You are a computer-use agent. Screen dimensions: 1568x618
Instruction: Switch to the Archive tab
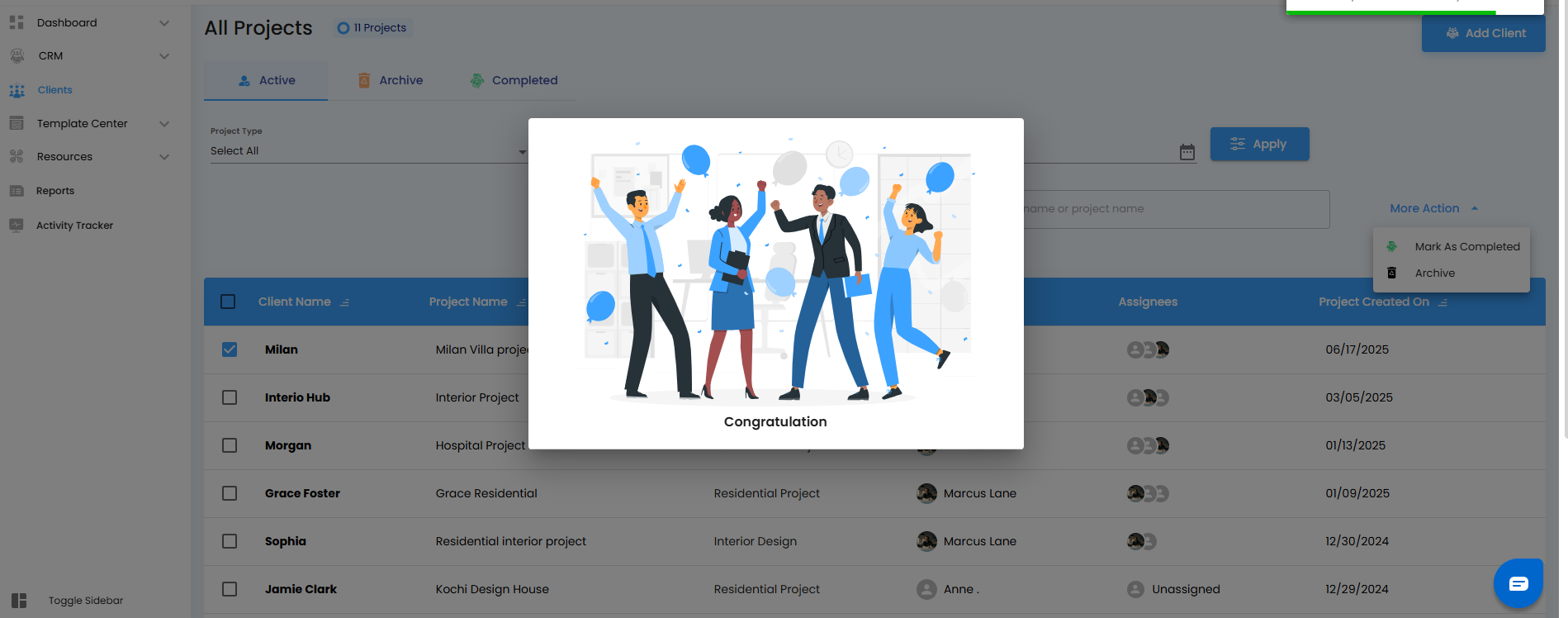tap(390, 80)
